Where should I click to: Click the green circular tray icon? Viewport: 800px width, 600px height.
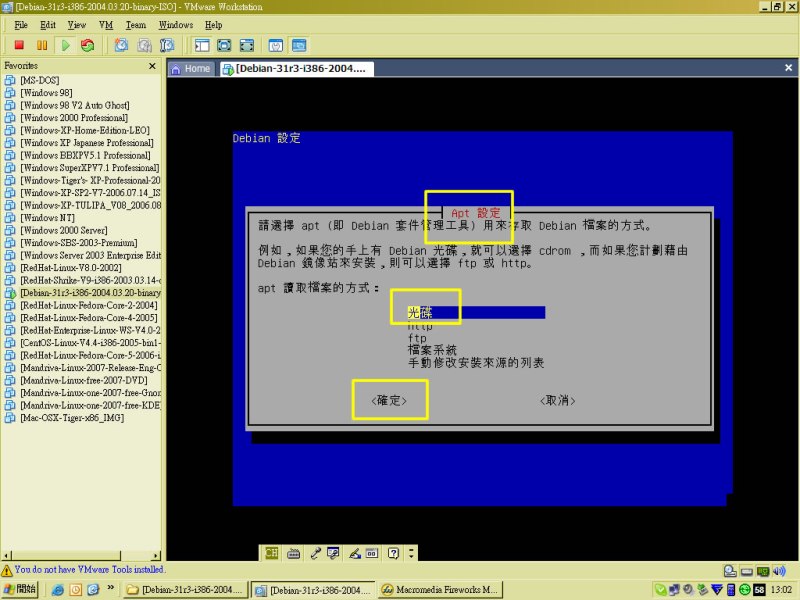coord(745,590)
